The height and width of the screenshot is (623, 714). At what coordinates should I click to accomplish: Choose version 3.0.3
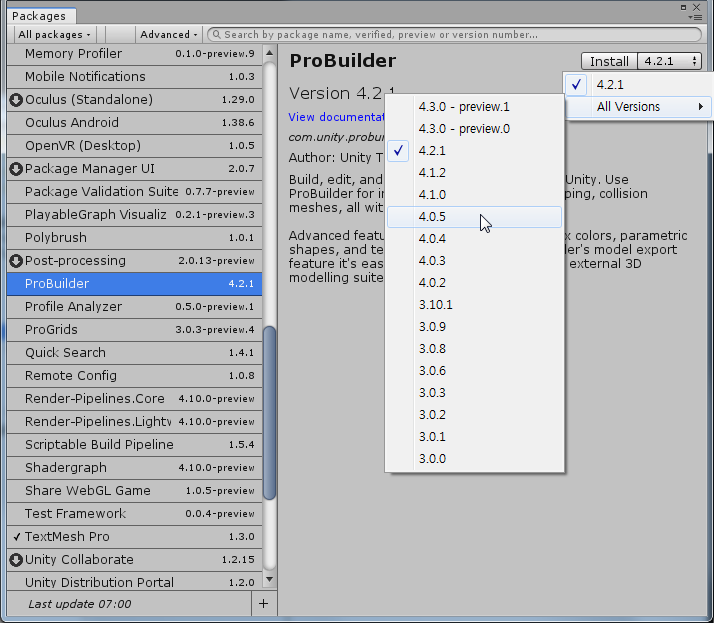(474, 393)
